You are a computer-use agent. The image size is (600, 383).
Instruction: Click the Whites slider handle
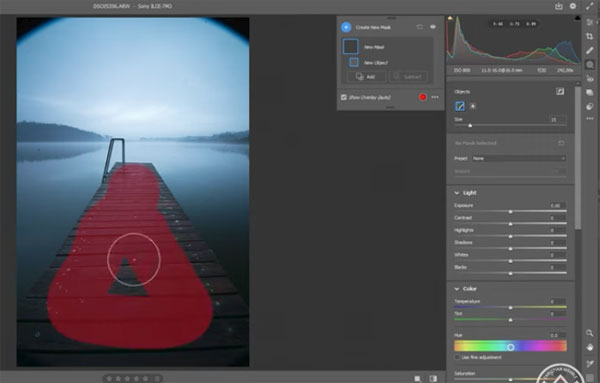point(510,261)
